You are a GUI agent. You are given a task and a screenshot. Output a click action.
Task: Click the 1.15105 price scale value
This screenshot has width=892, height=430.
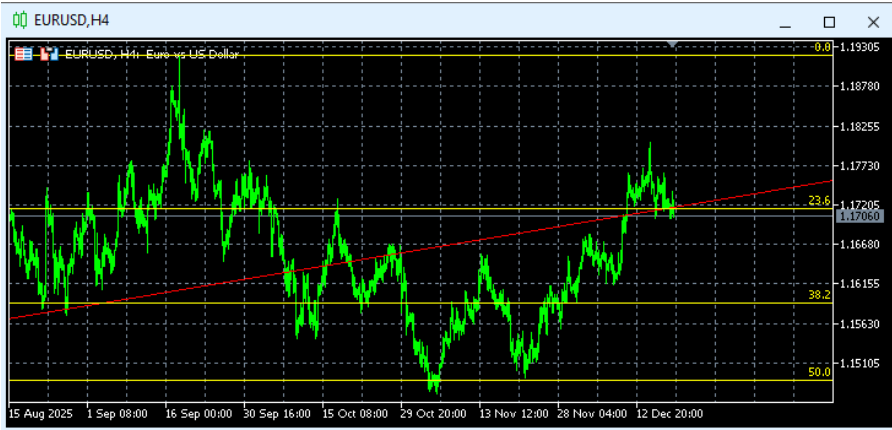pyautogui.click(x=859, y=363)
